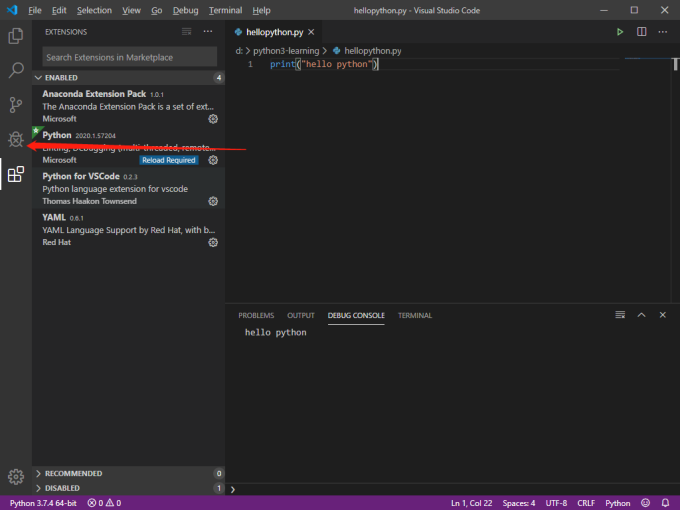Open the Selection menu
The height and width of the screenshot is (510, 680).
pos(94,10)
